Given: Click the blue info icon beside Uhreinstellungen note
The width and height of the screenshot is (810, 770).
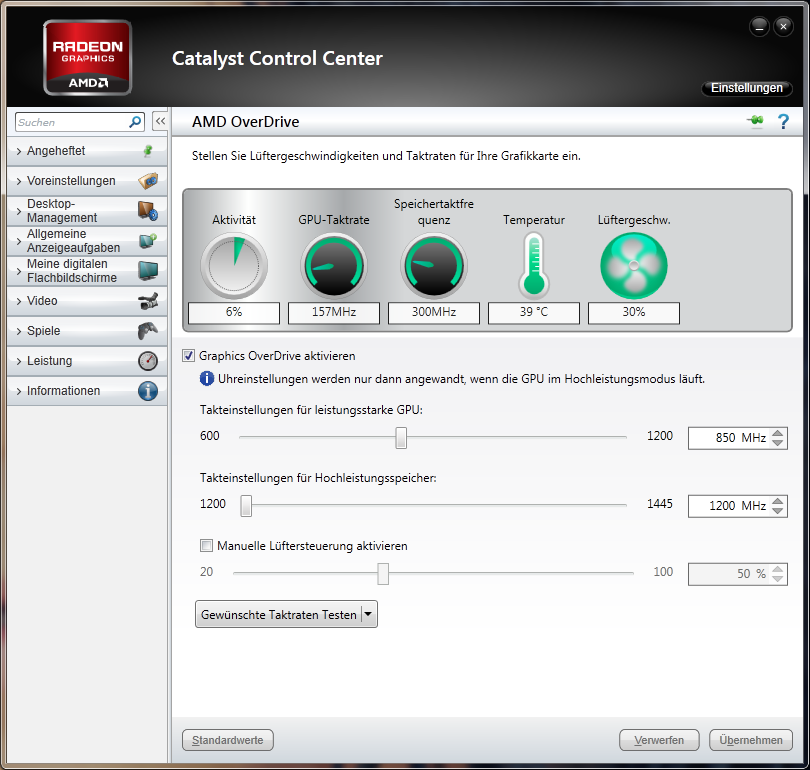Looking at the screenshot, I should (x=207, y=379).
